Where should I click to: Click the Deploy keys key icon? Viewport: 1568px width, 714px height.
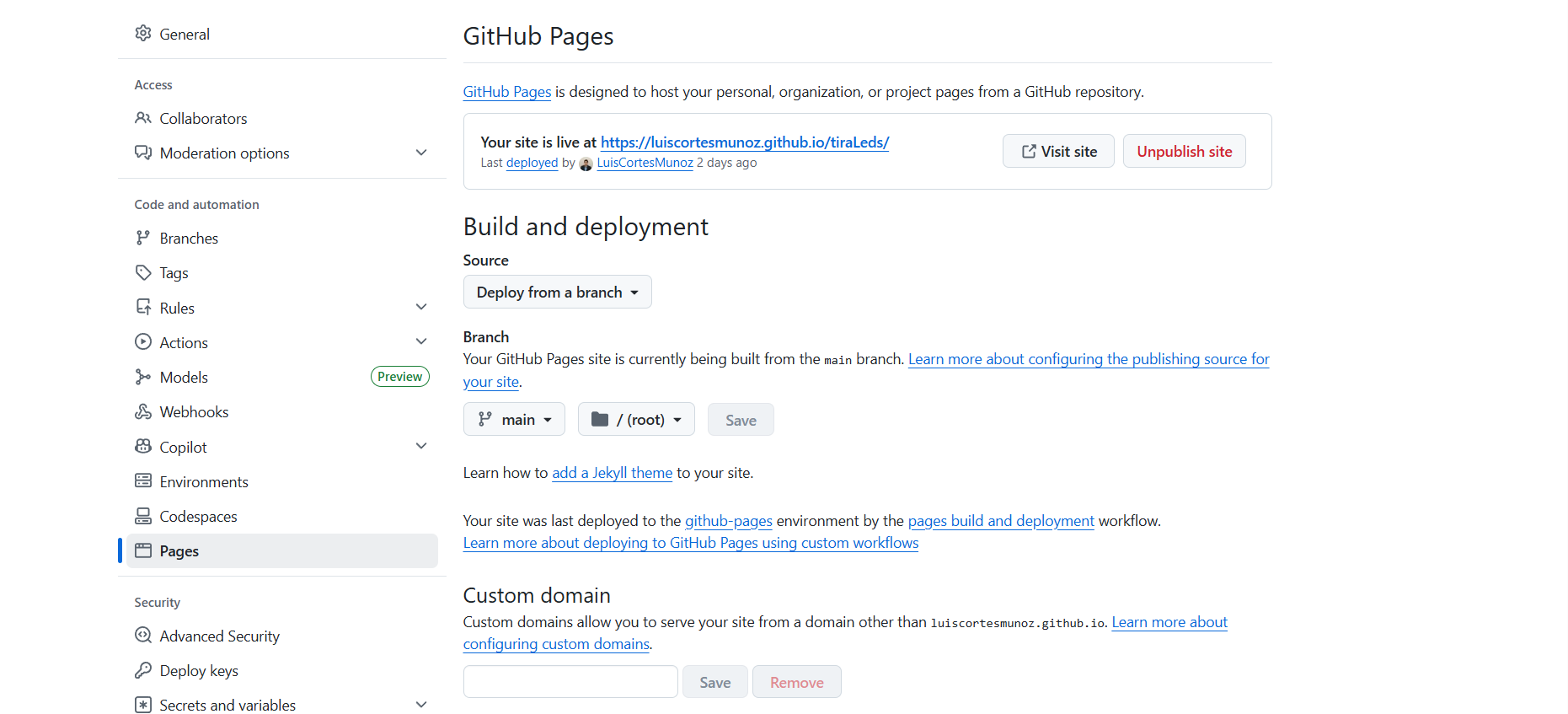coord(143,670)
